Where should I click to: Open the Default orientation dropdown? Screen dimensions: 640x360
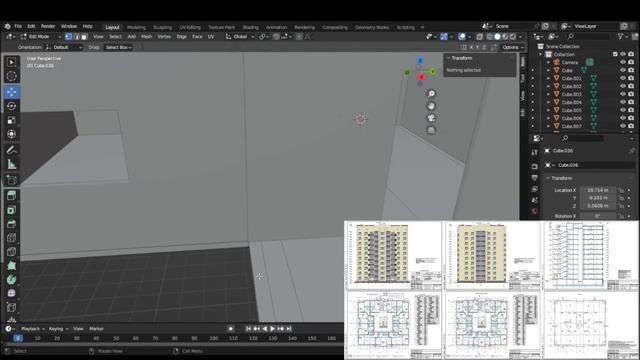tap(64, 47)
